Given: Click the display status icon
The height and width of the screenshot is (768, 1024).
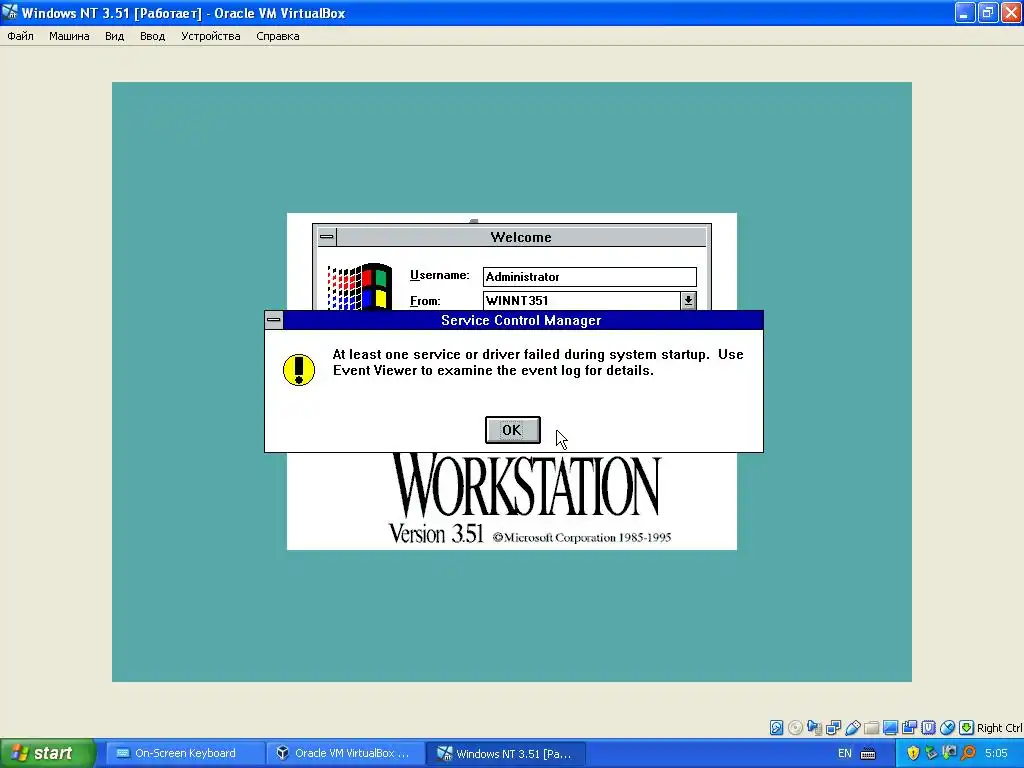Looking at the screenshot, I should pos(890,728).
